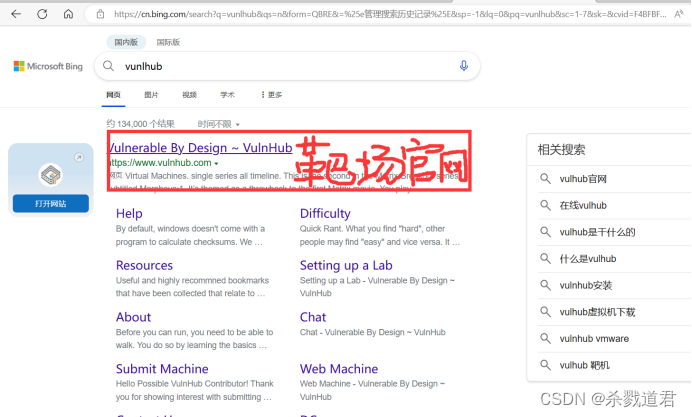Select the 图片 results tab

click(x=151, y=95)
